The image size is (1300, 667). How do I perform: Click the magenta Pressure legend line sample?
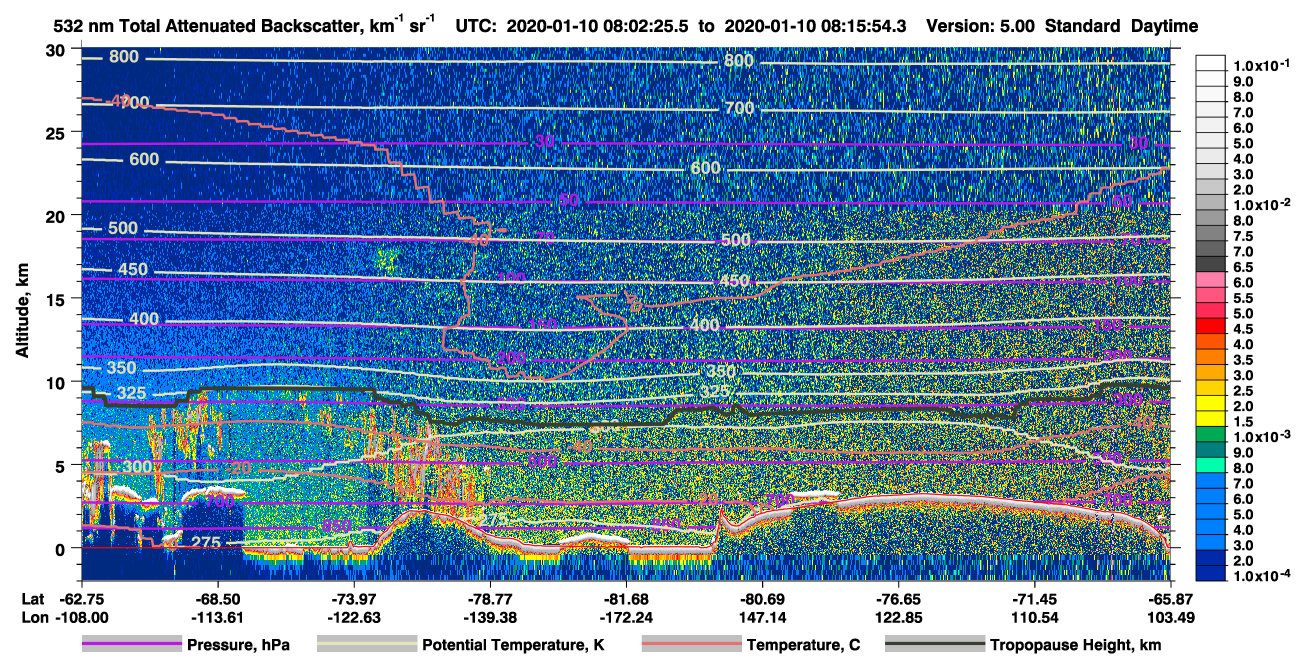pos(132,645)
